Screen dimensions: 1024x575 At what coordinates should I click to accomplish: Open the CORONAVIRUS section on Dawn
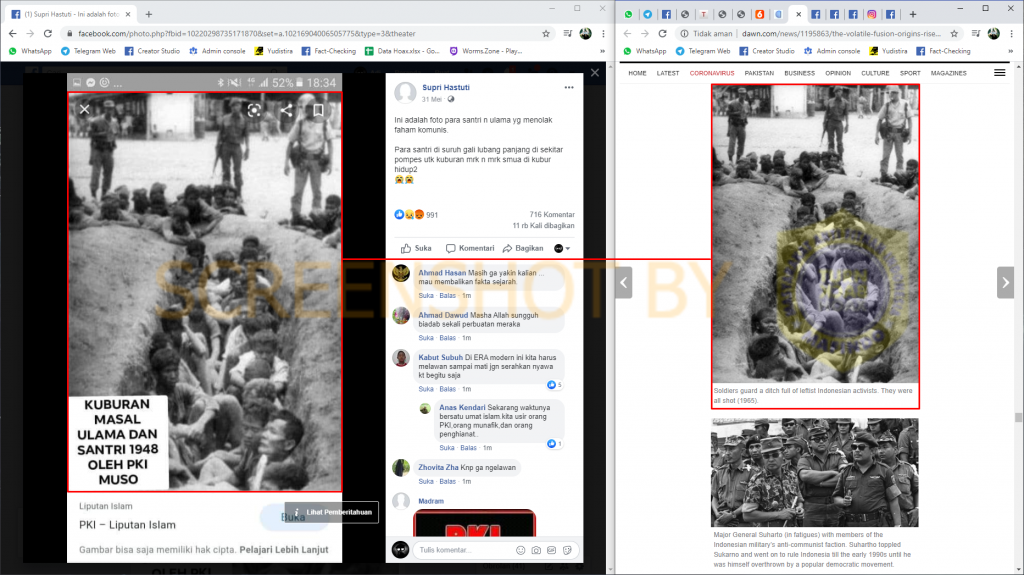coord(712,73)
